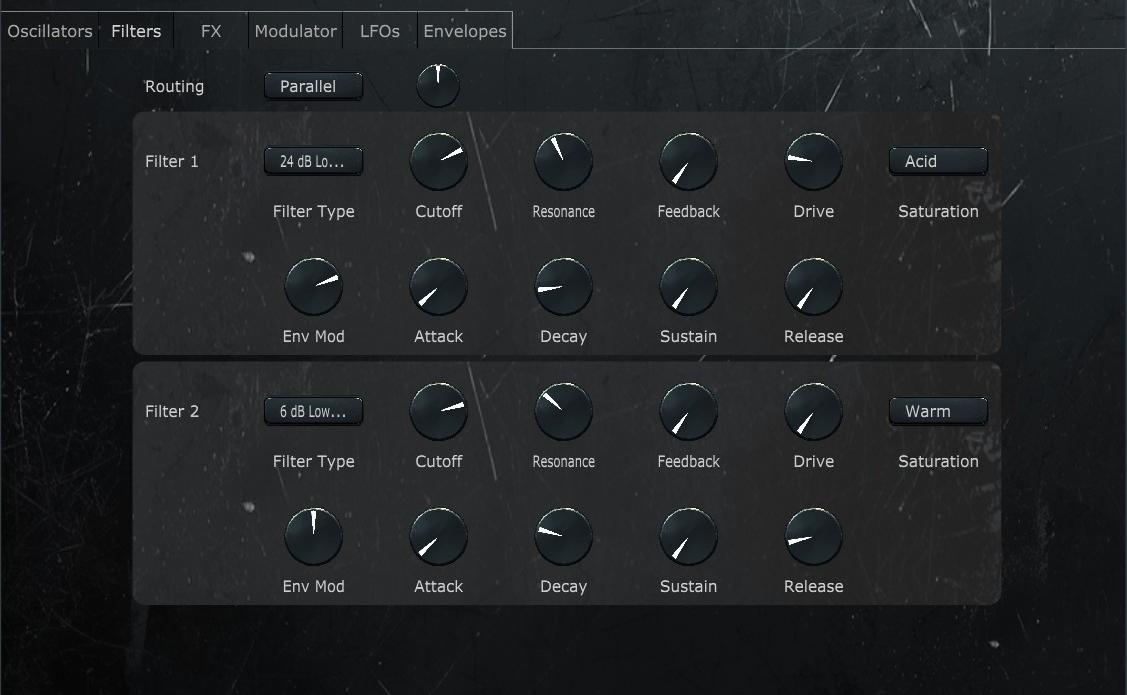Click Filter 2's Decay knob

(563, 535)
